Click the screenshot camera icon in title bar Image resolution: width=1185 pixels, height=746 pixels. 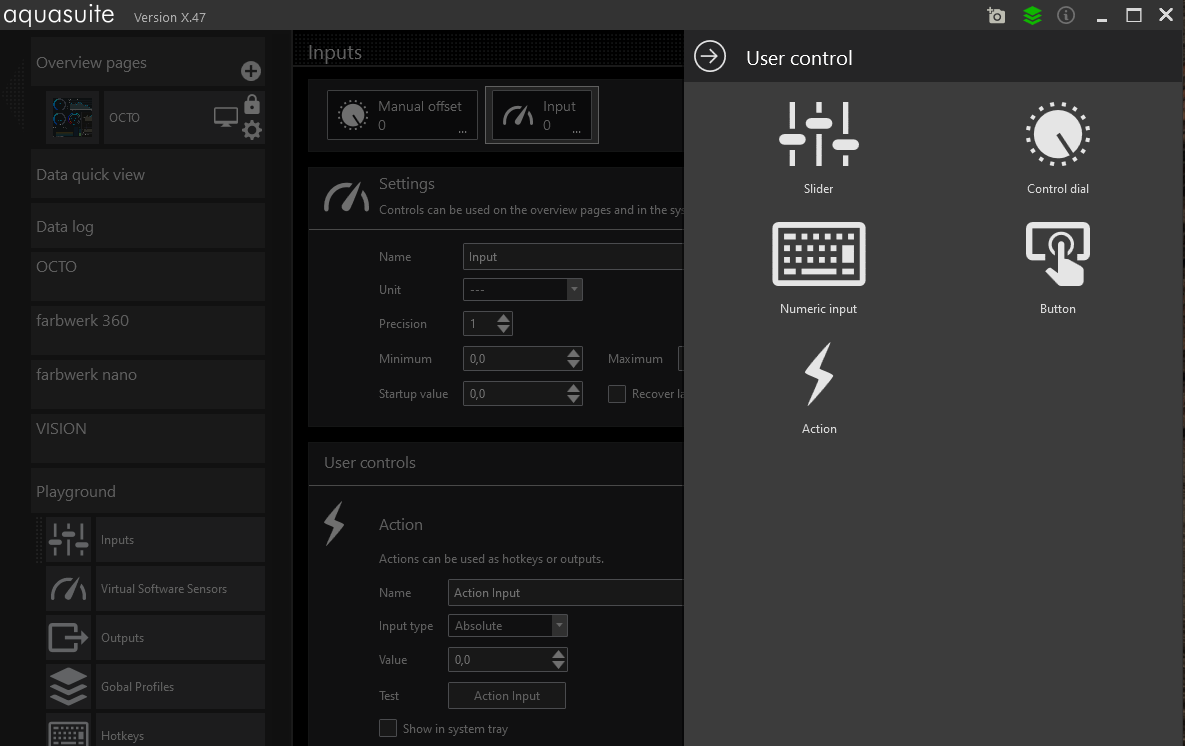[x=996, y=16]
